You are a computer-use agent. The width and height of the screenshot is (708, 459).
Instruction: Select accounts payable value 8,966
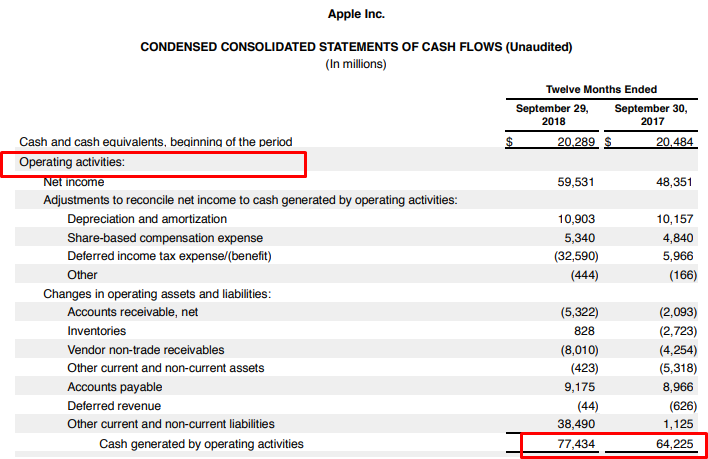(678, 387)
